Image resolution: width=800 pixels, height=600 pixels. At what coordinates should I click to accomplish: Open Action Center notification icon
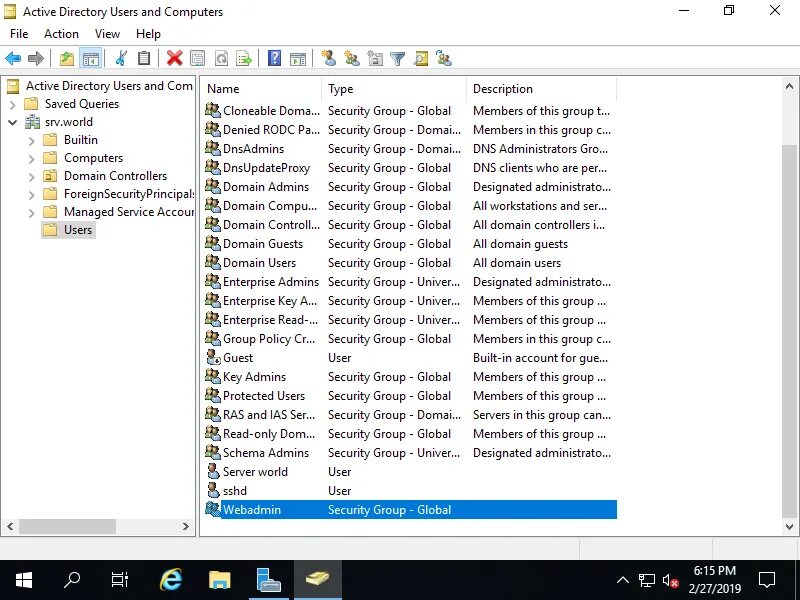[x=767, y=580]
